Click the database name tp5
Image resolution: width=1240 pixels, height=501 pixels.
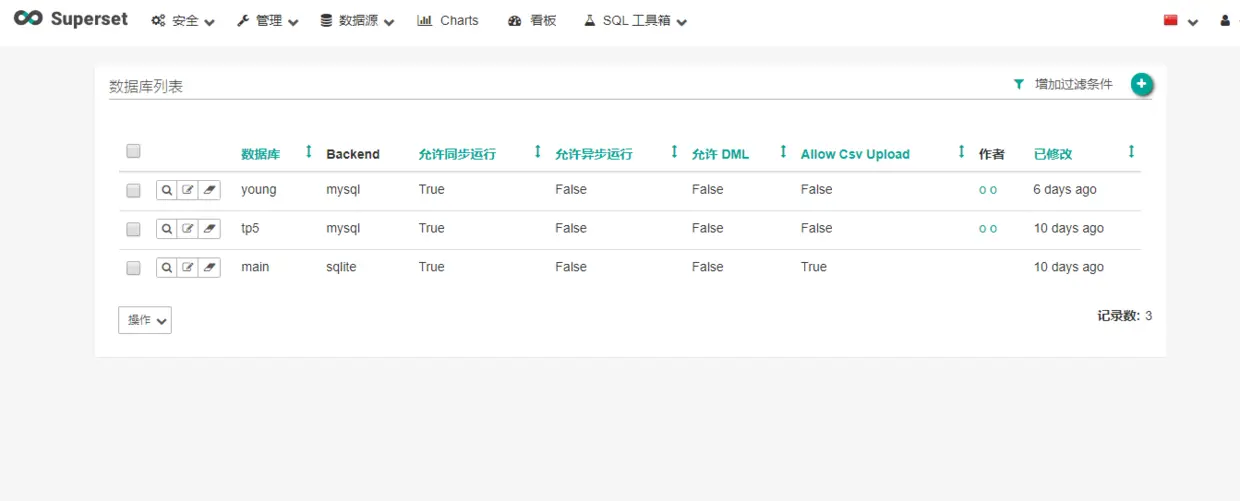pos(250,228)
